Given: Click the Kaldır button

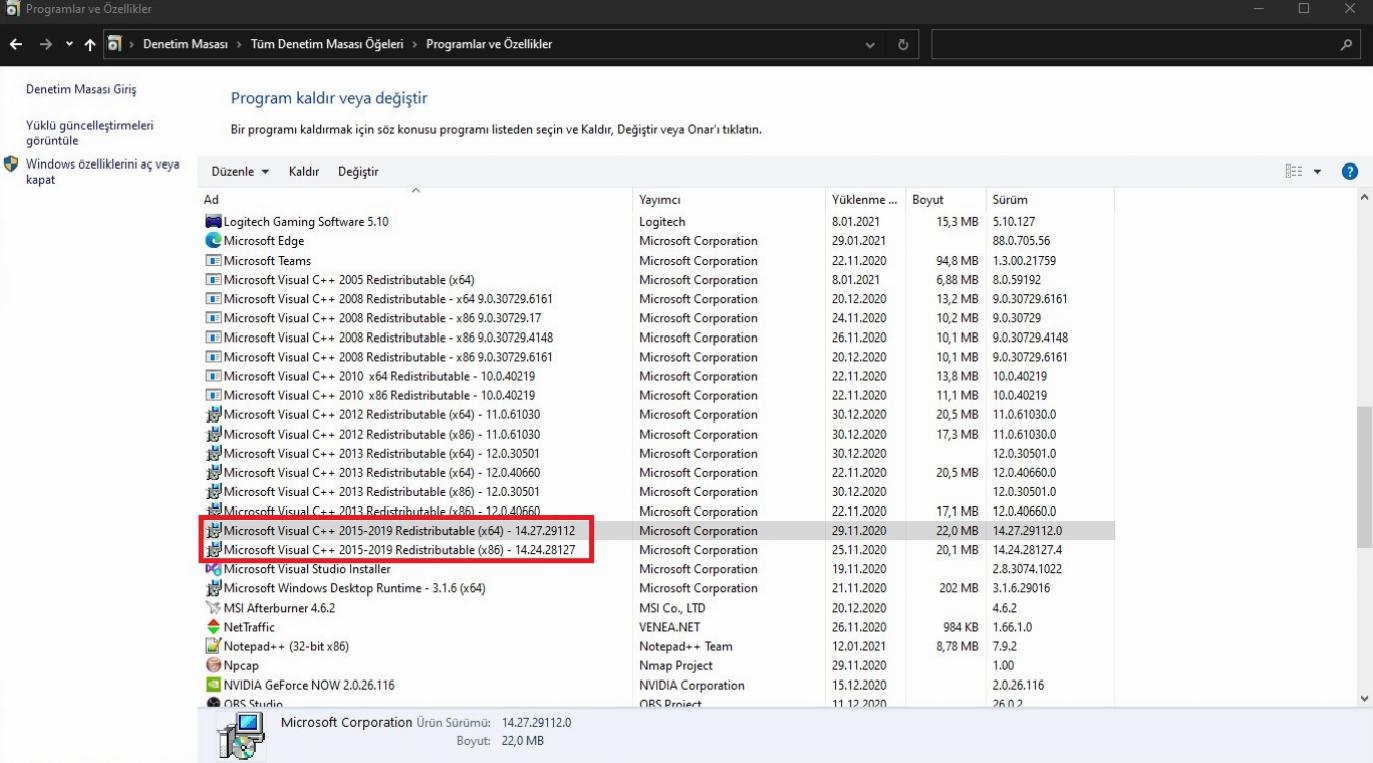Looking at the screenshot, I should pyautogui.click(x=304, y=172).
